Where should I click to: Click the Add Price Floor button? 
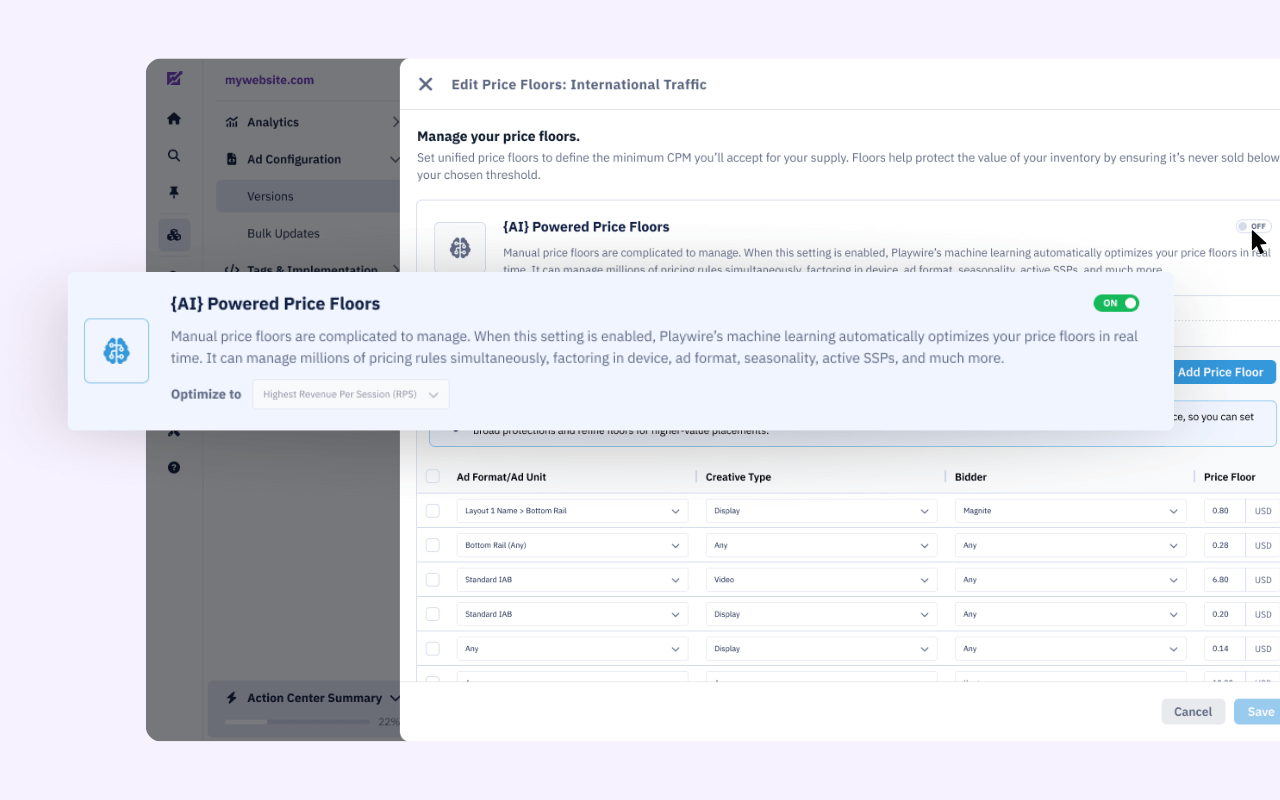(1220, 372)
